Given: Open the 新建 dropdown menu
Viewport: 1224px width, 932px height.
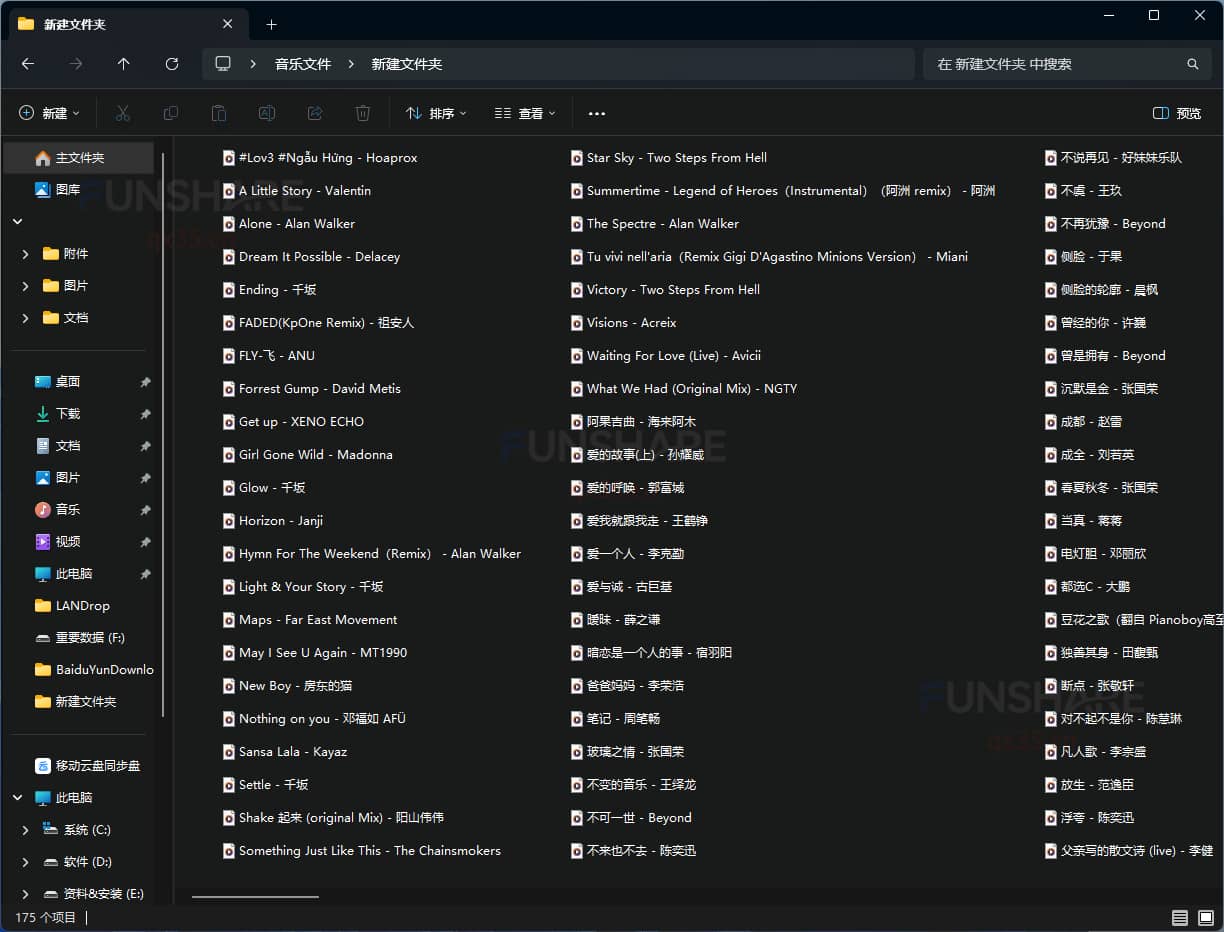Looking at the screenshot, I should click(x=49, y=113).
